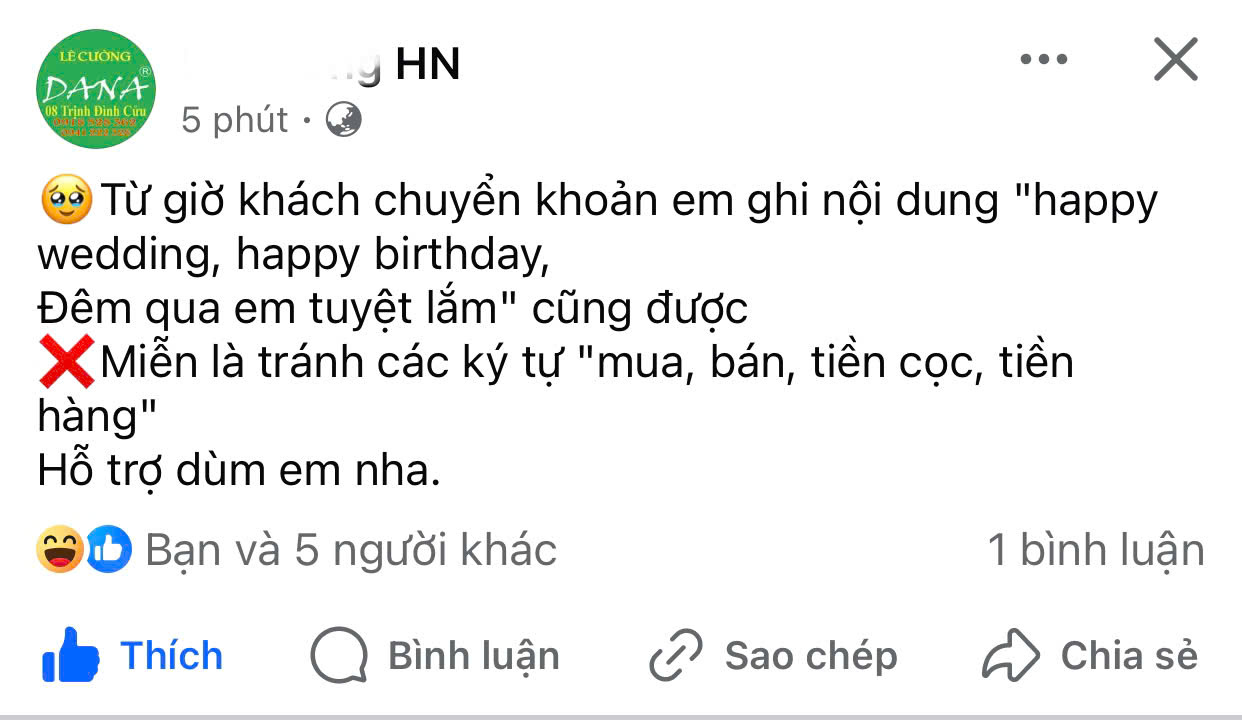Close the post with the X button
This screenshot has height=720, width=1242.
1175,60
